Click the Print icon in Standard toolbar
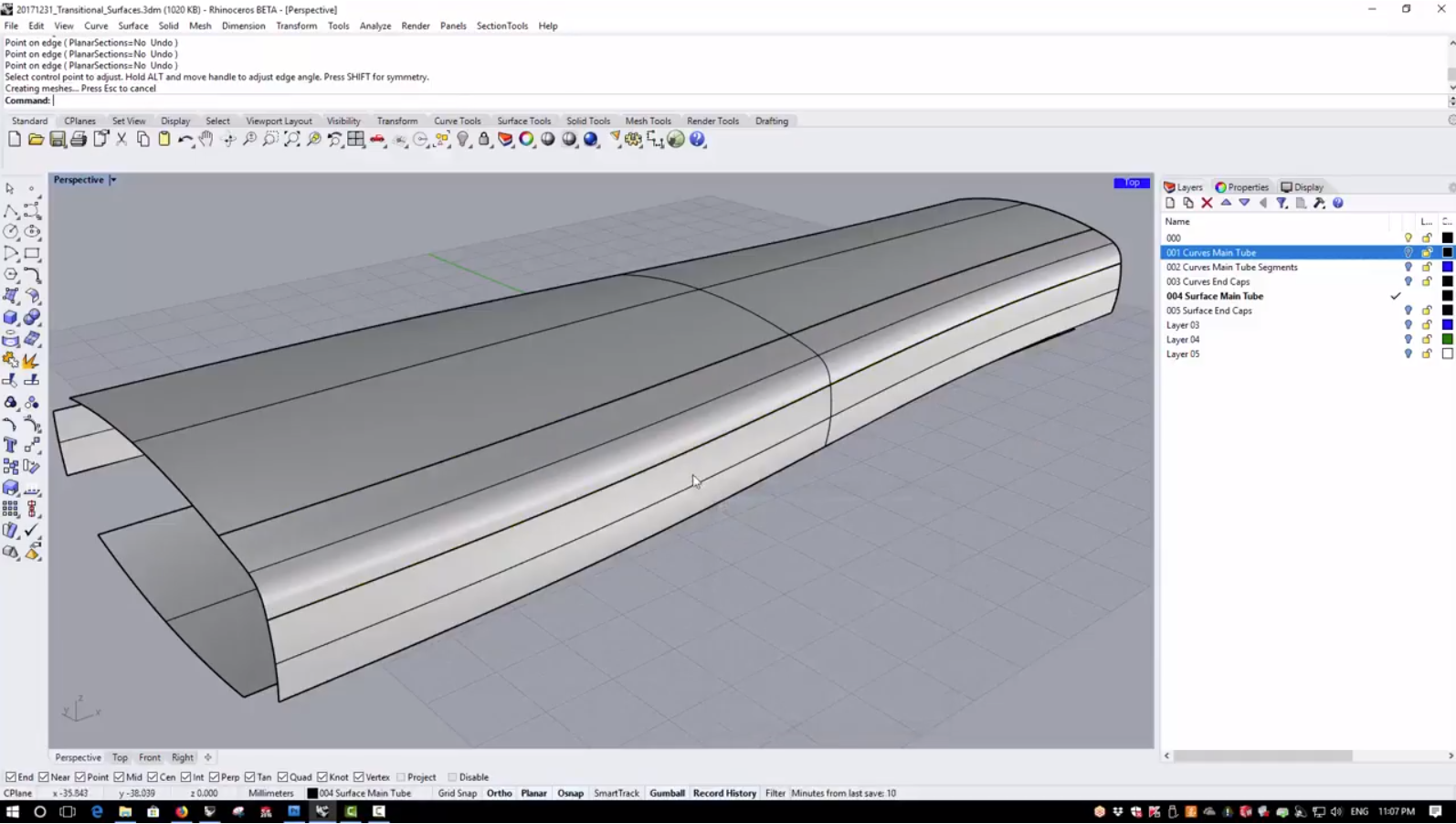The height and width of the screenshot is (824, 1456). click(x=79, y=140)
